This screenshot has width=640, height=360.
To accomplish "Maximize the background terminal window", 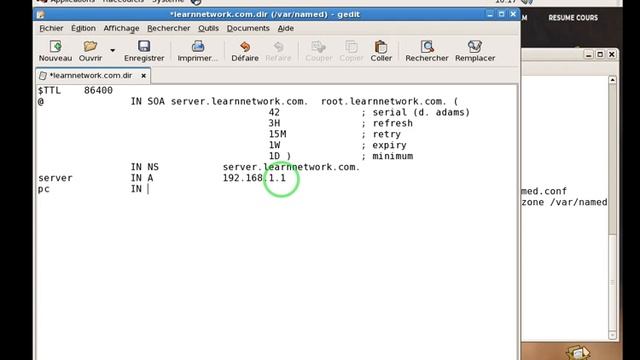I will tap(600, 54).
